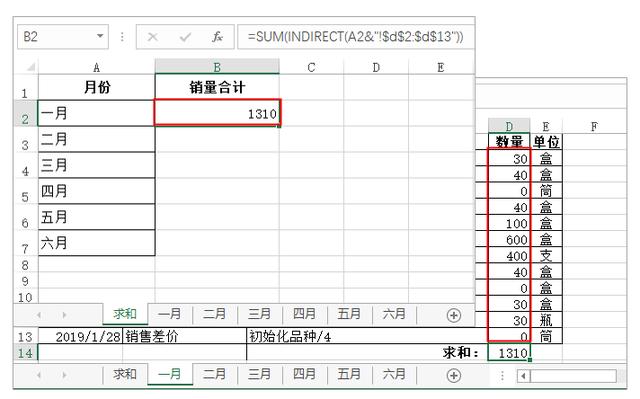Click cell showing 销售差价
This screenshot has width=640, height=399.
coord(184,337)
